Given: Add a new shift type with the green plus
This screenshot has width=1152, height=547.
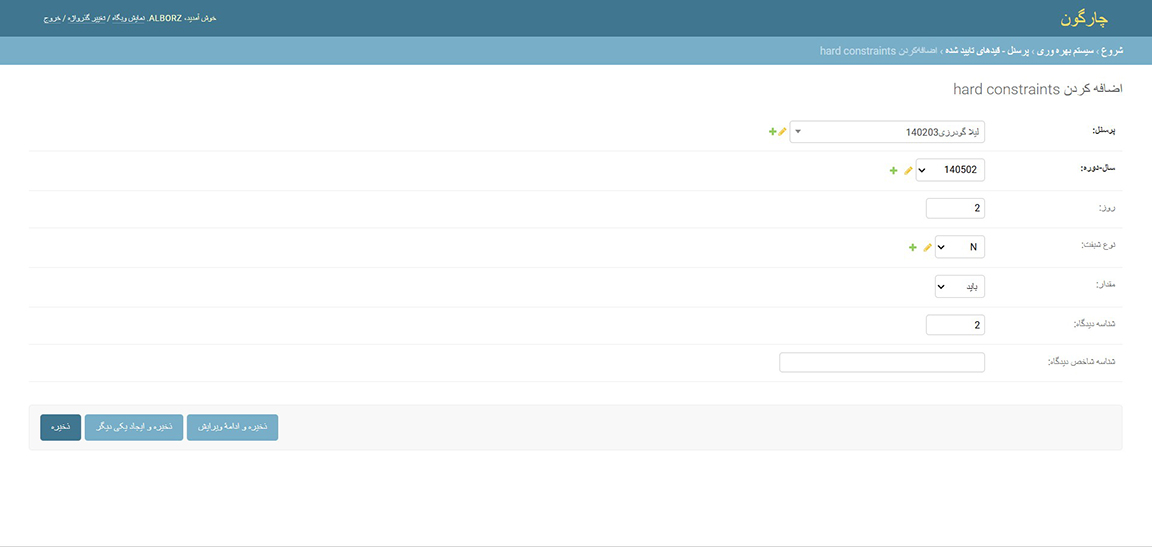Looking at the screenshot, I should tap(912, 247).
